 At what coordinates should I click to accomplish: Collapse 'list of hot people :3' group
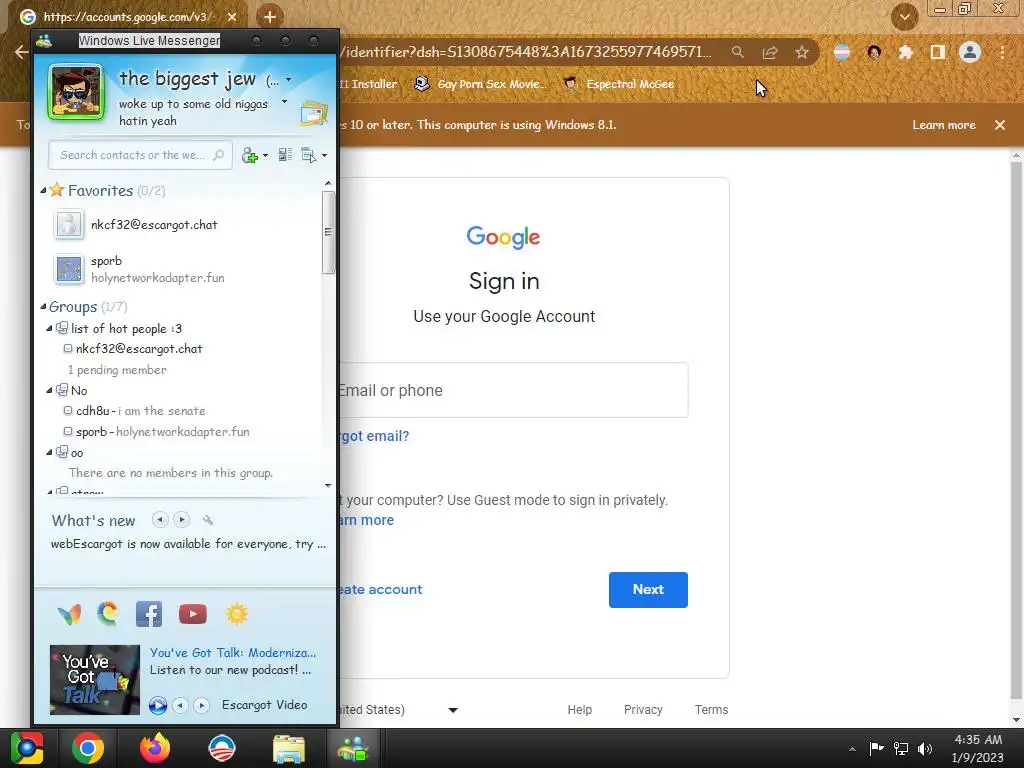point(49,328)
